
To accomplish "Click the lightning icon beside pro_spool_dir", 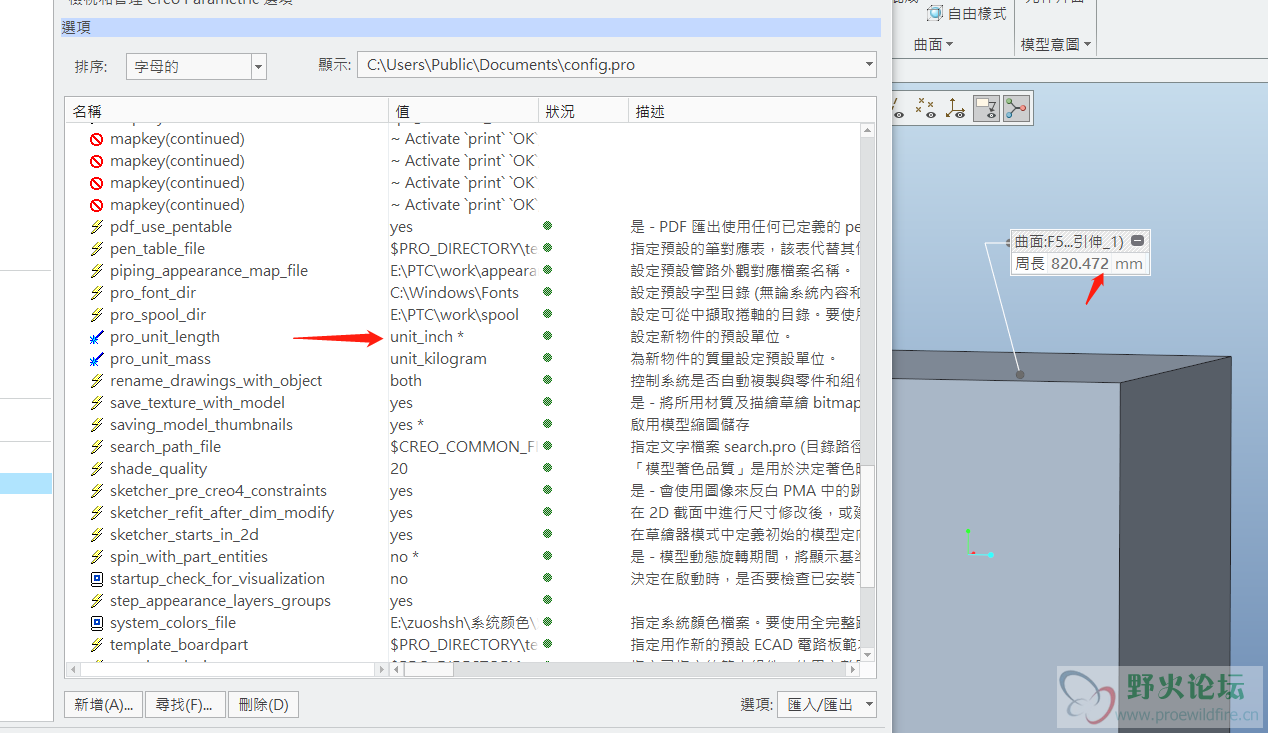I will (x=97, y=315).
